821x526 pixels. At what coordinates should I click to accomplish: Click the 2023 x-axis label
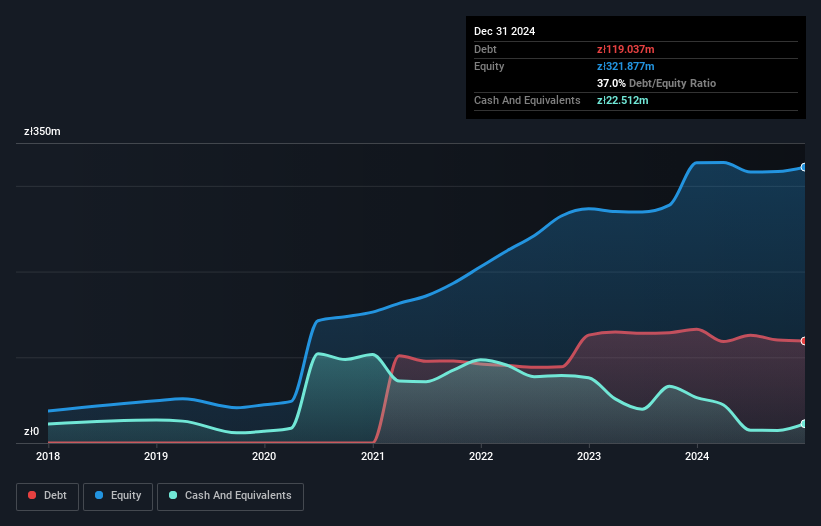click(589, 456)
